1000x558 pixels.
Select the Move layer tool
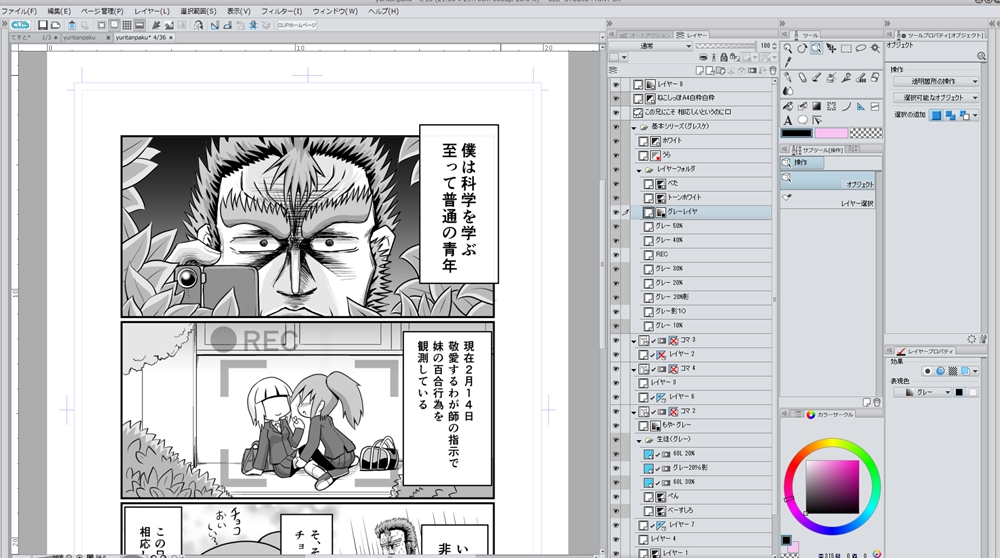[x=831, y=48]
